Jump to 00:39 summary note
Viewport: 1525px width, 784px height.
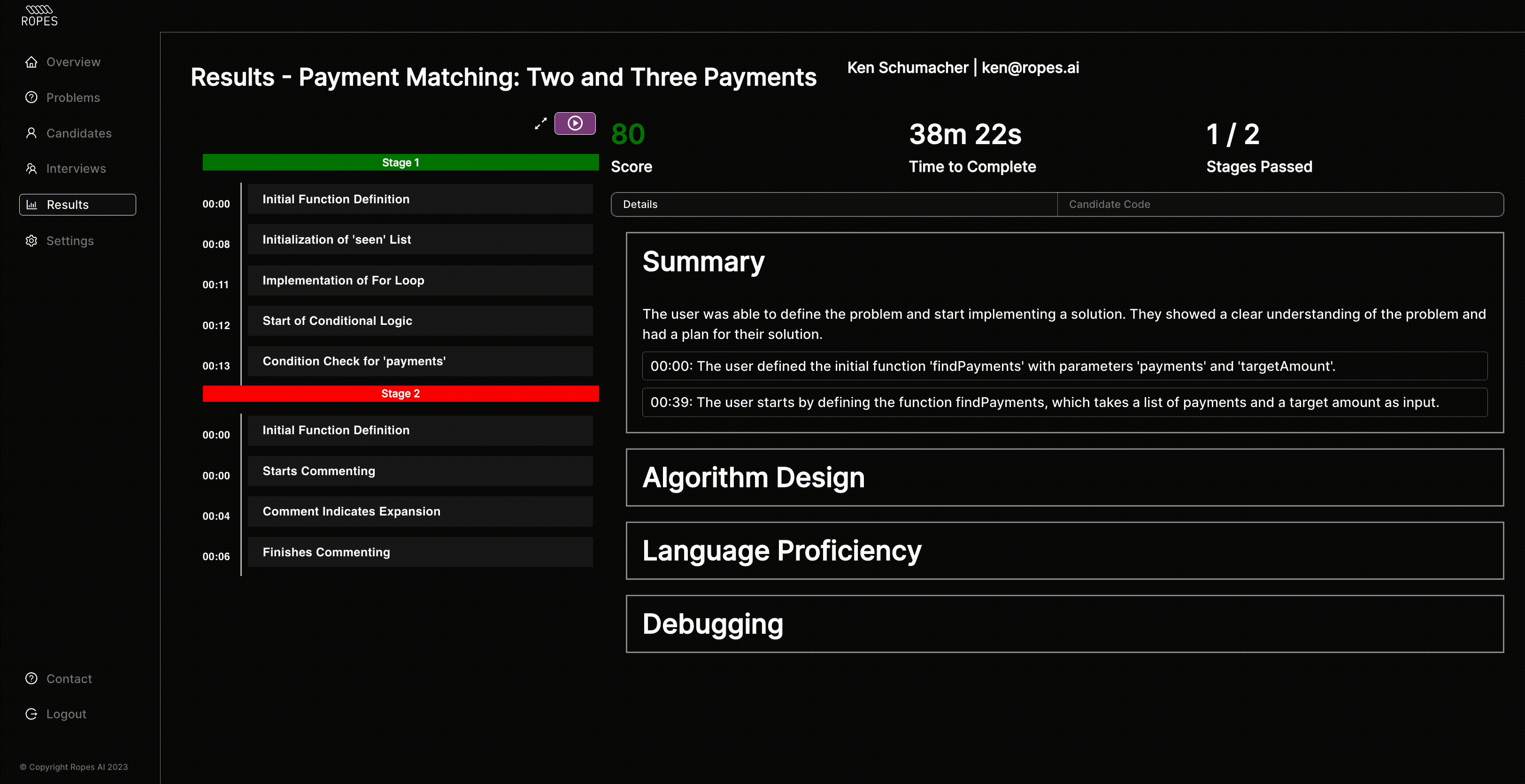coord(1064,402)
